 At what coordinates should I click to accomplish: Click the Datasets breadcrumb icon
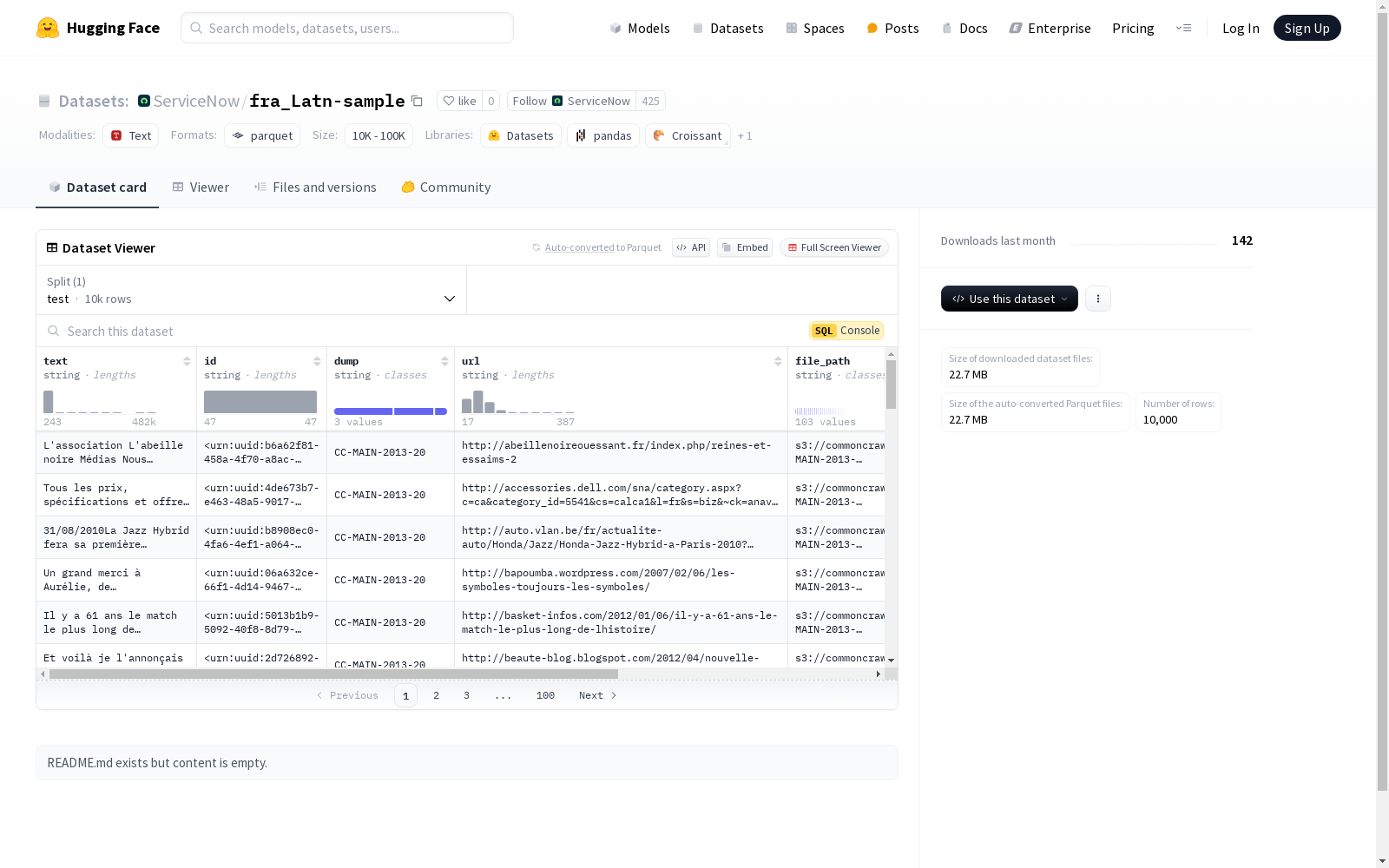(x=44, y=101)
